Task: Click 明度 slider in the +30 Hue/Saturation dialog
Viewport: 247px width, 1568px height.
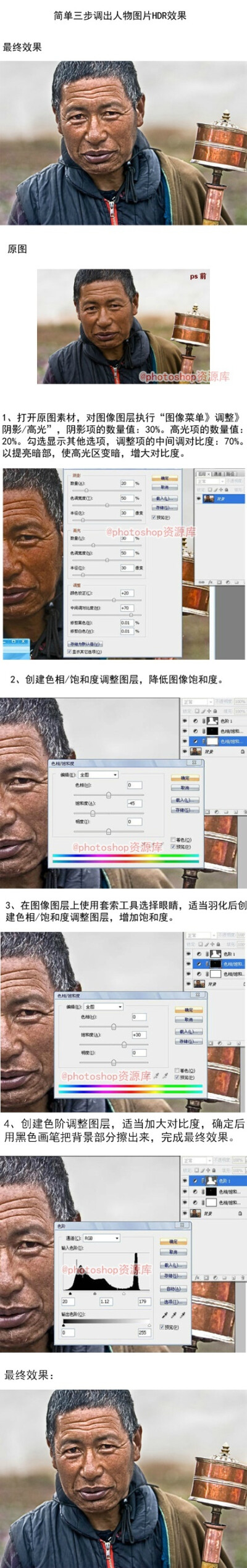Action: (114, 1062)
